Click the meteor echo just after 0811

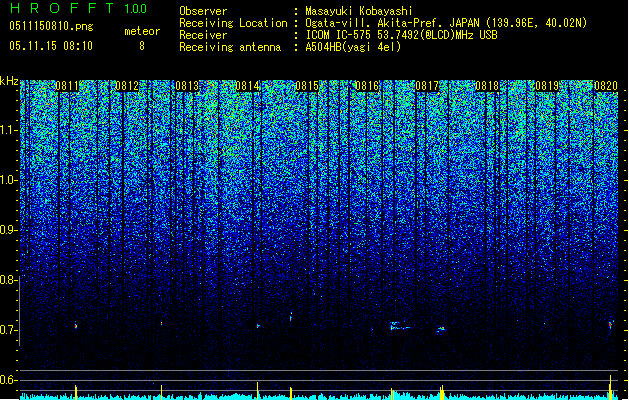[75, 326]
